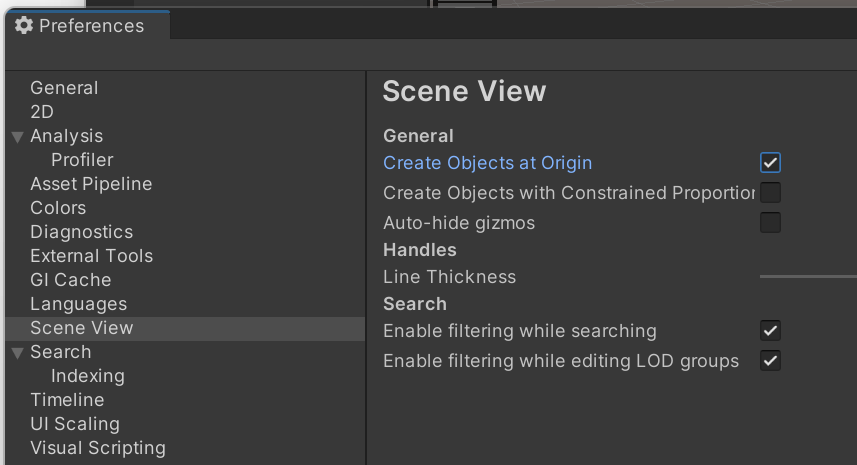
Task: Enable Auto-hide gizmos checkbox
Action: tap(770, 223)
